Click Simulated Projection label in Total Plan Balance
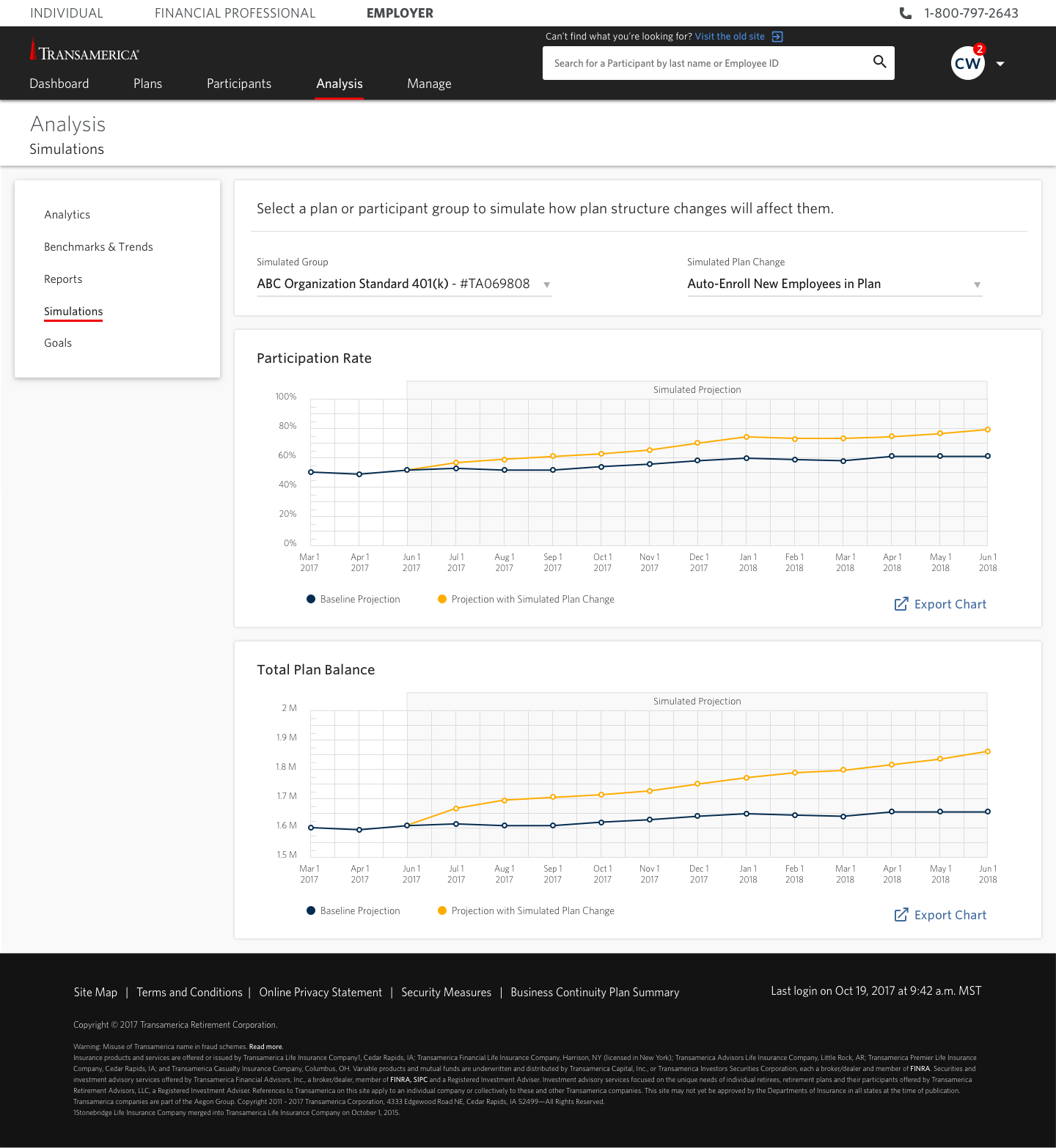 [697, 702]
